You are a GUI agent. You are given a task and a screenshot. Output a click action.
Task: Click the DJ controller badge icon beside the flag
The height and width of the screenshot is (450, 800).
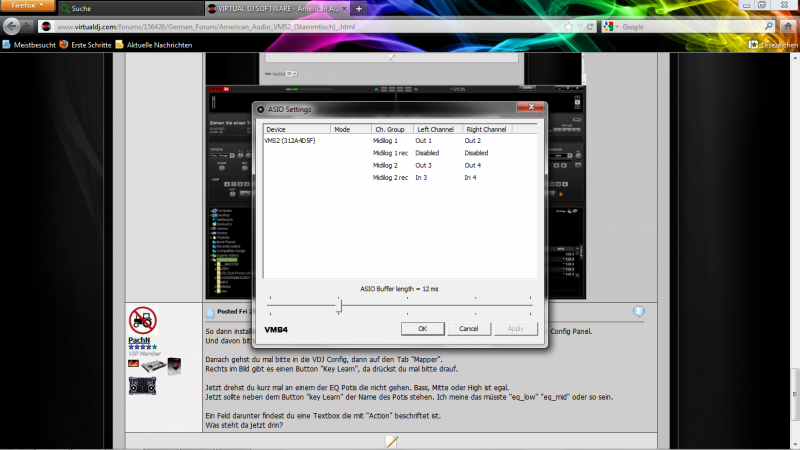click(x=153, y=365)
